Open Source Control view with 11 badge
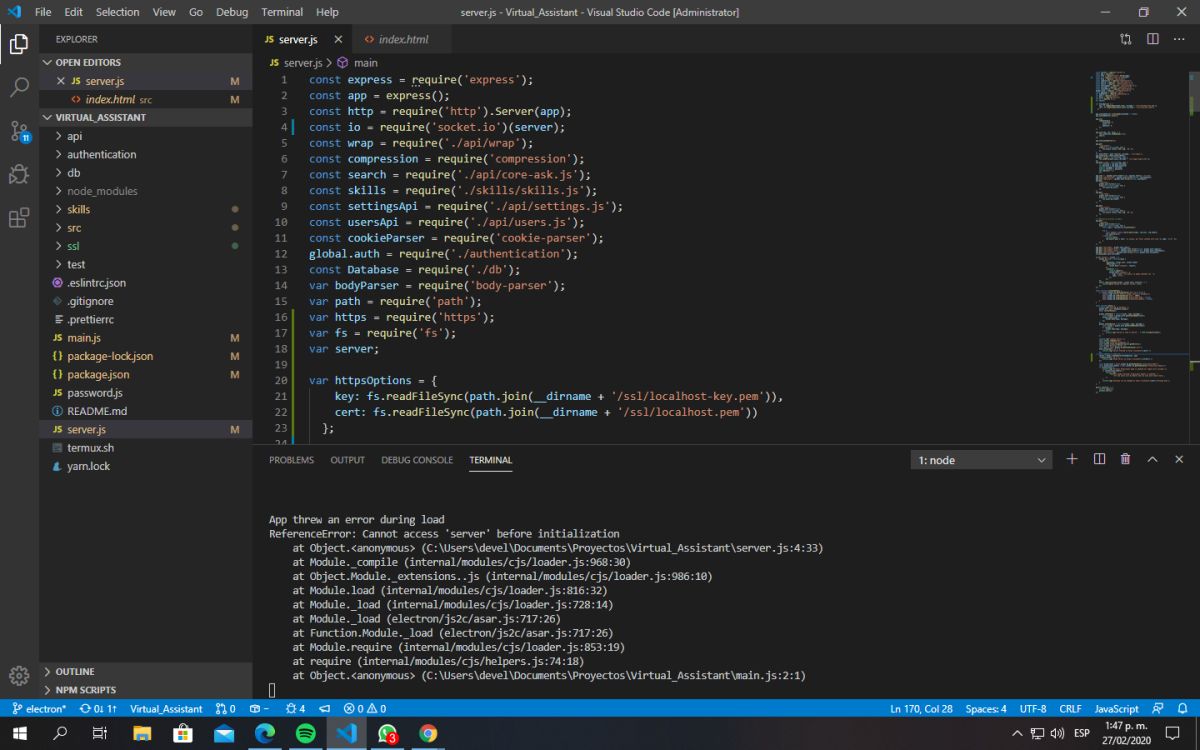Screen dimensions: 1200x750 click(x=19, y=131)
